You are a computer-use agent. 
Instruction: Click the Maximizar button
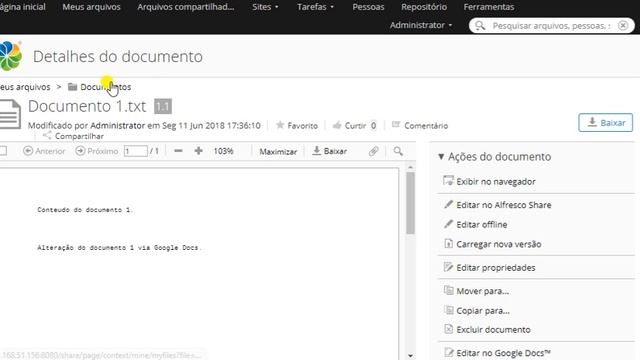(278, 151)
